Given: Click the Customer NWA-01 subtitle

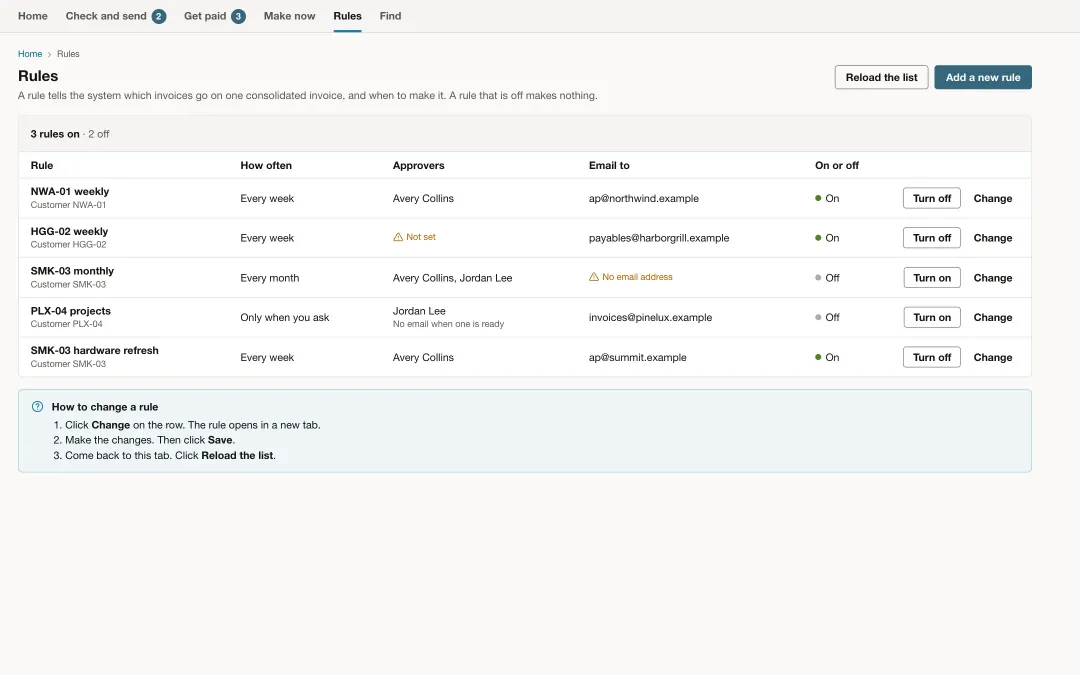Looking at the screenshot, I should tap(68, 205).
